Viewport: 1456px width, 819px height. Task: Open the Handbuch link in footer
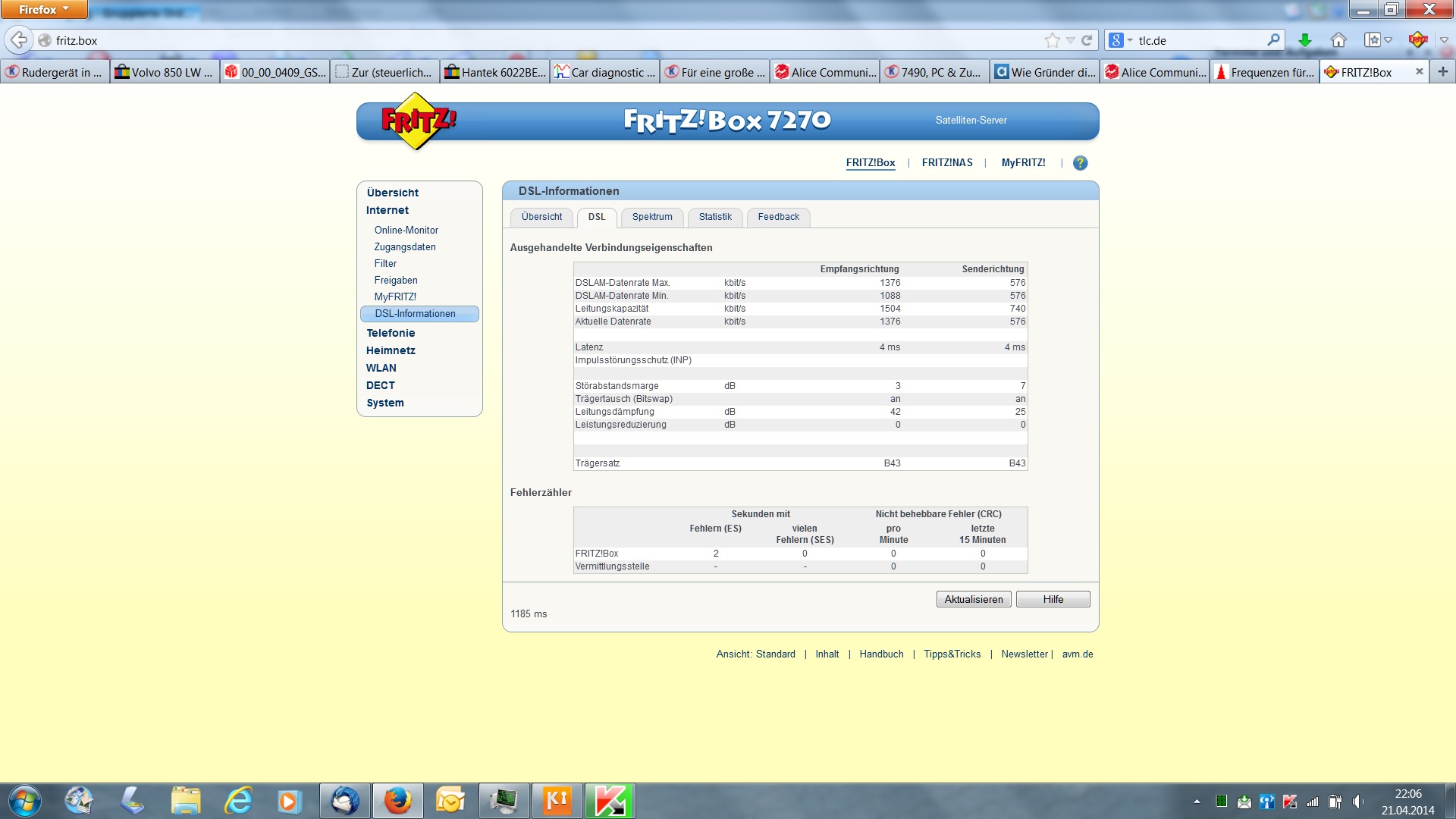point(881,654)
